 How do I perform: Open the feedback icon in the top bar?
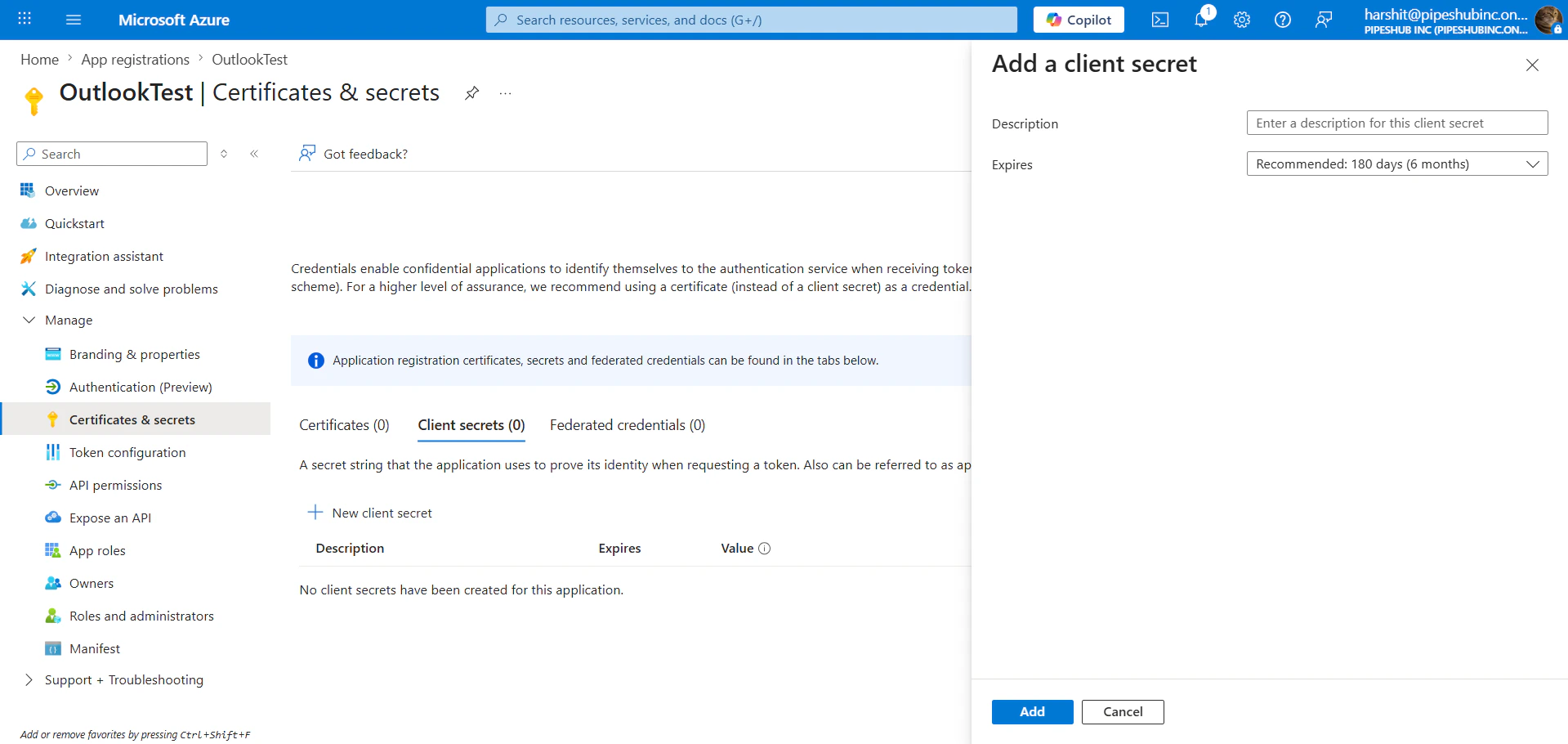point(1324,19)
